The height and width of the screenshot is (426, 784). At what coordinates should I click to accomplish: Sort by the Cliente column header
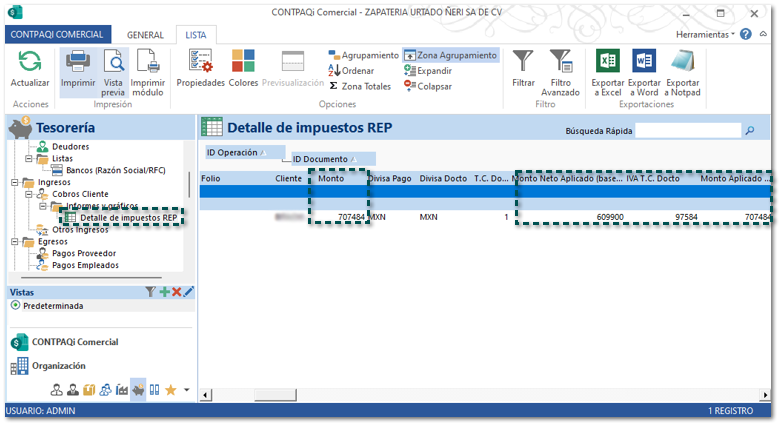(x=288, y=178)
